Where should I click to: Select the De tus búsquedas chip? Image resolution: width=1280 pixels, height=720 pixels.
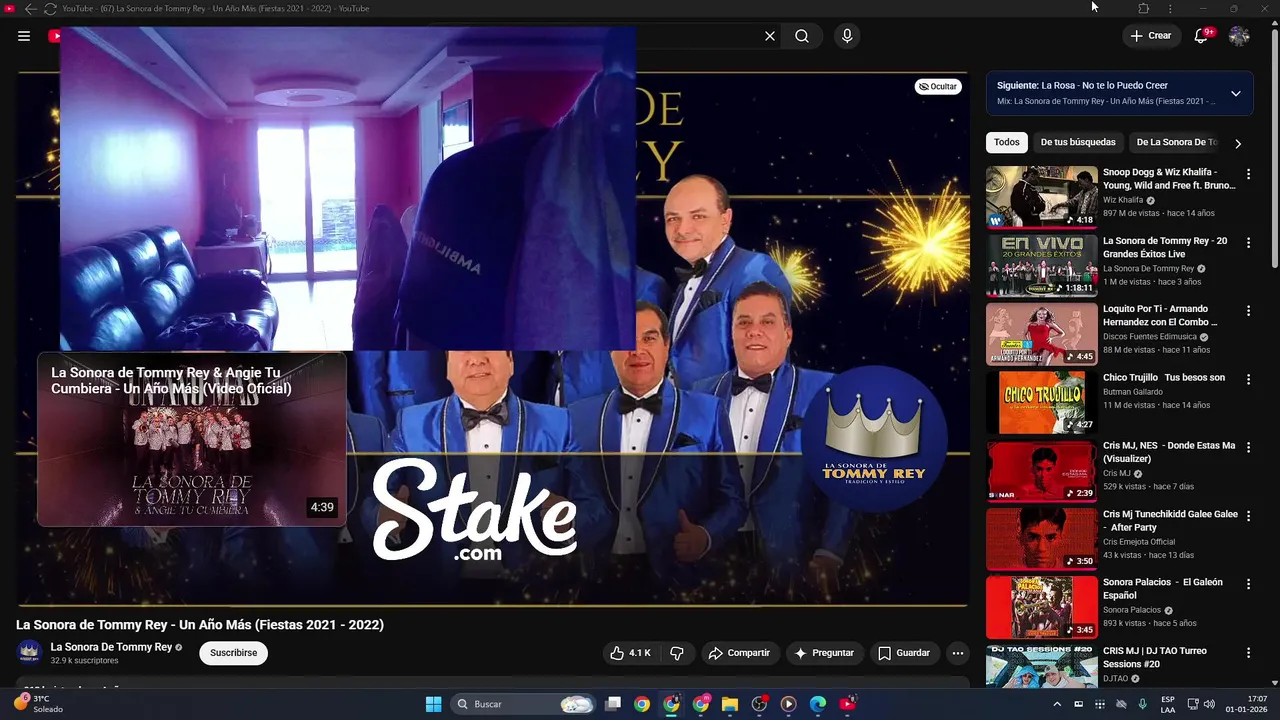pyautogui.click(x=1078, y=142)
